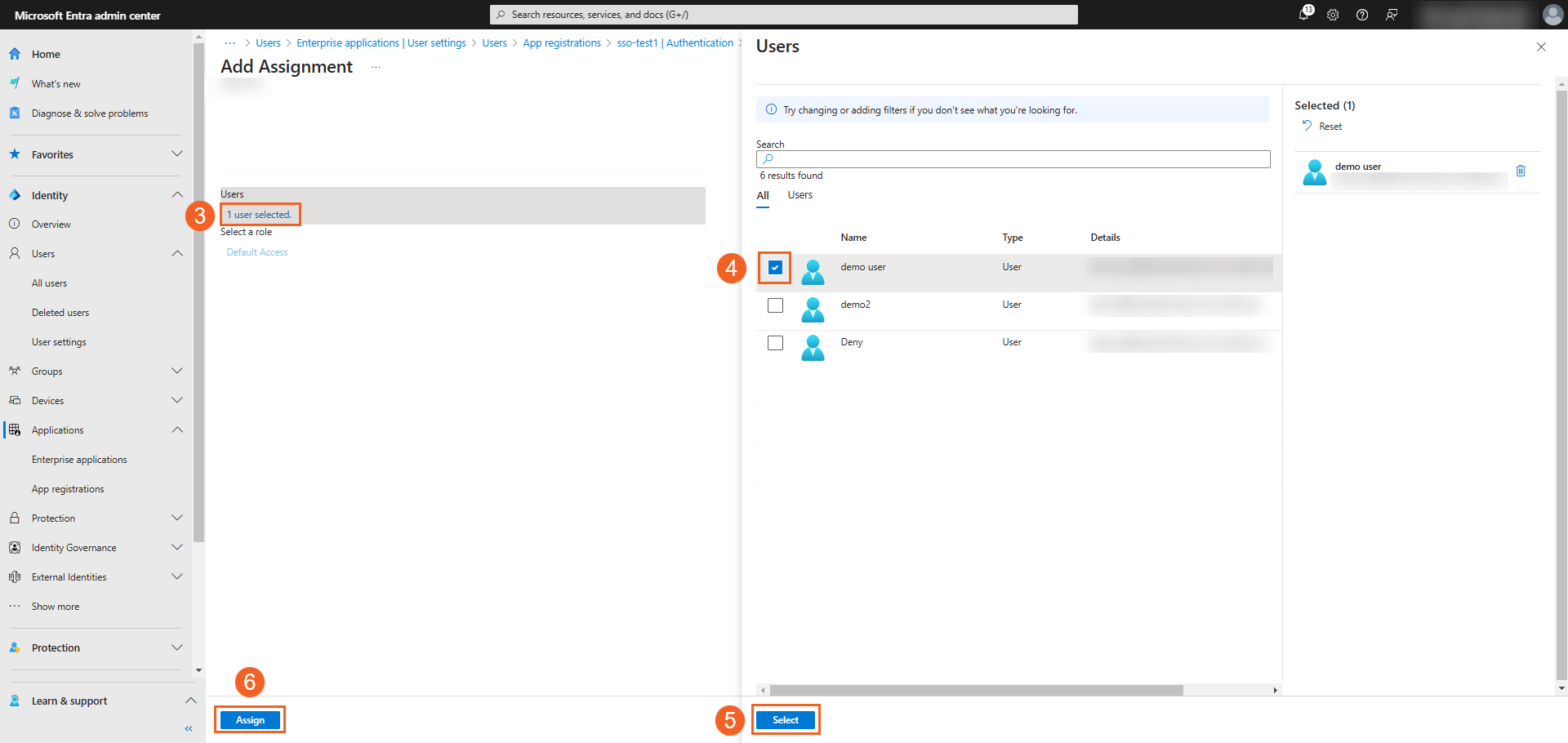This screenshot has width=1568, height=743.
Task: Click the horizontal scrollbar in user list
Action: (976, 690)
